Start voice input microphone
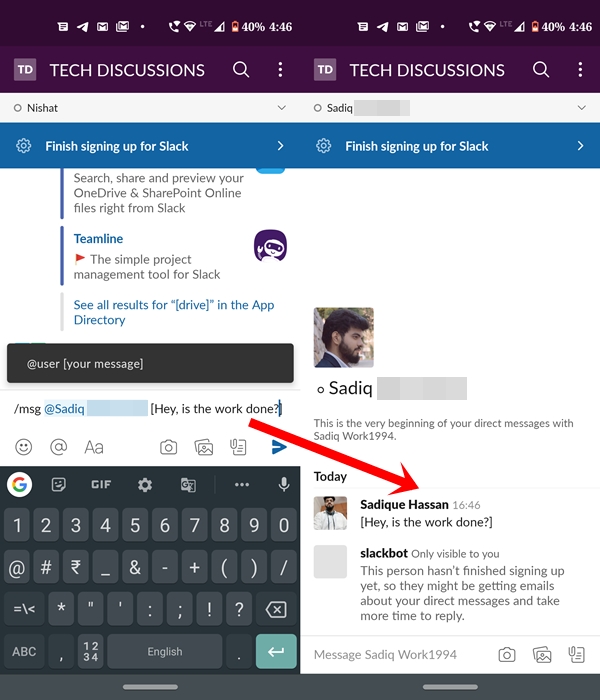600x700 pixels. click(284, 484)
